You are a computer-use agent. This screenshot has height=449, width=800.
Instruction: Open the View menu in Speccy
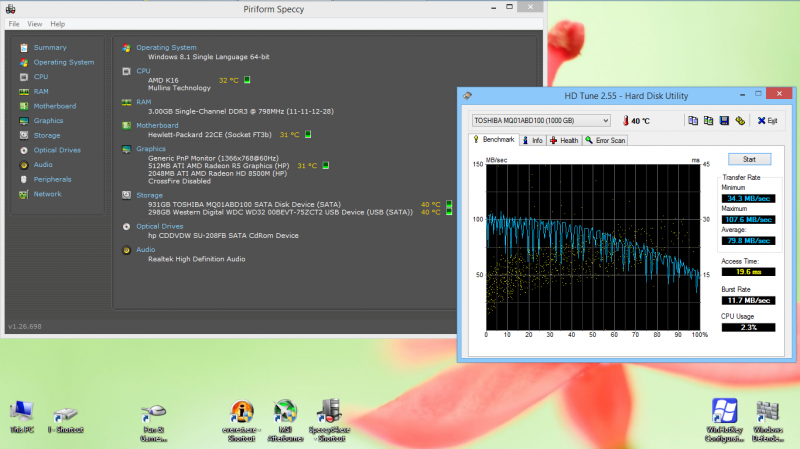coord(35,24)
